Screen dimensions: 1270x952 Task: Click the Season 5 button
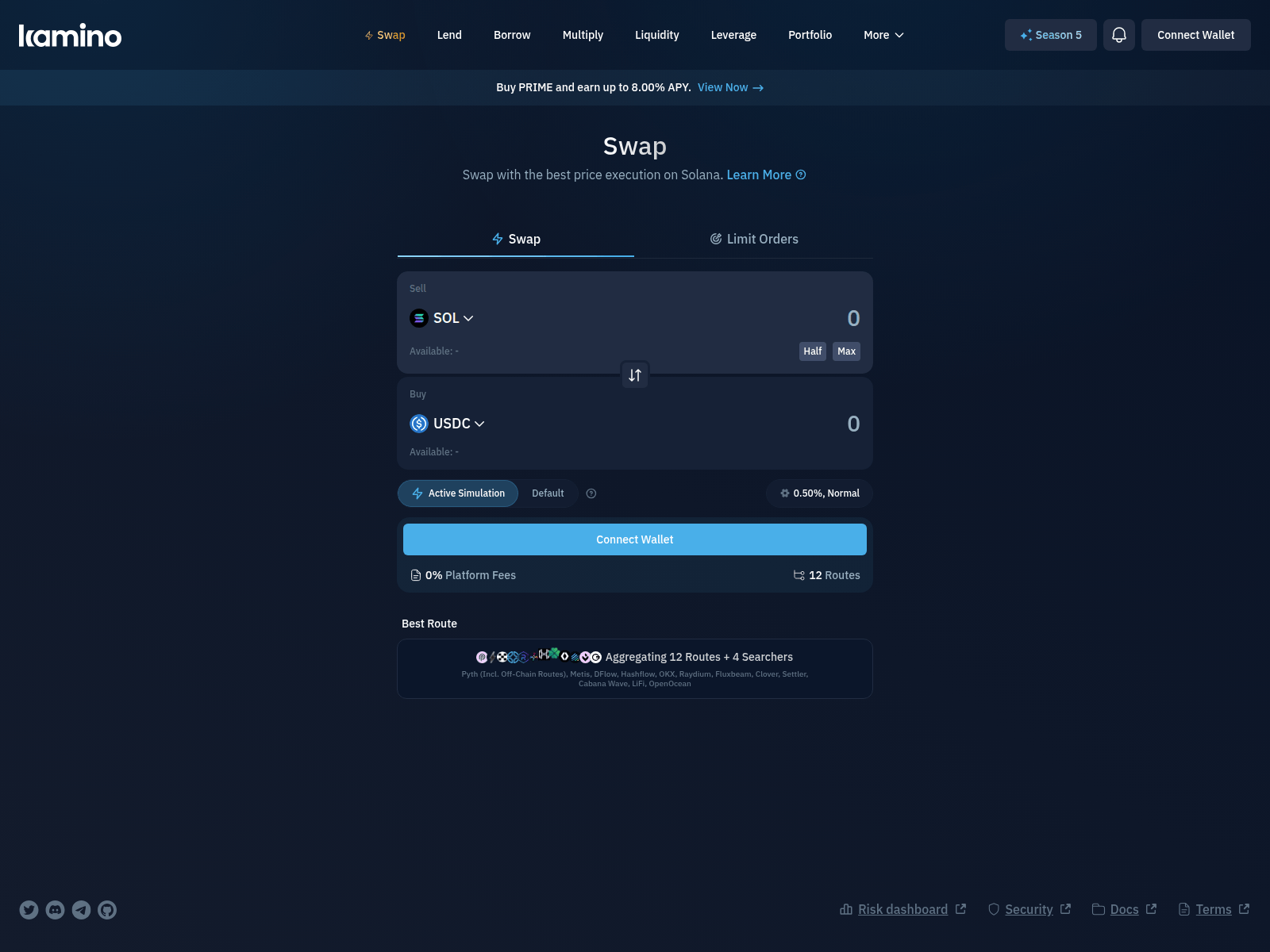coord(1051,35)
